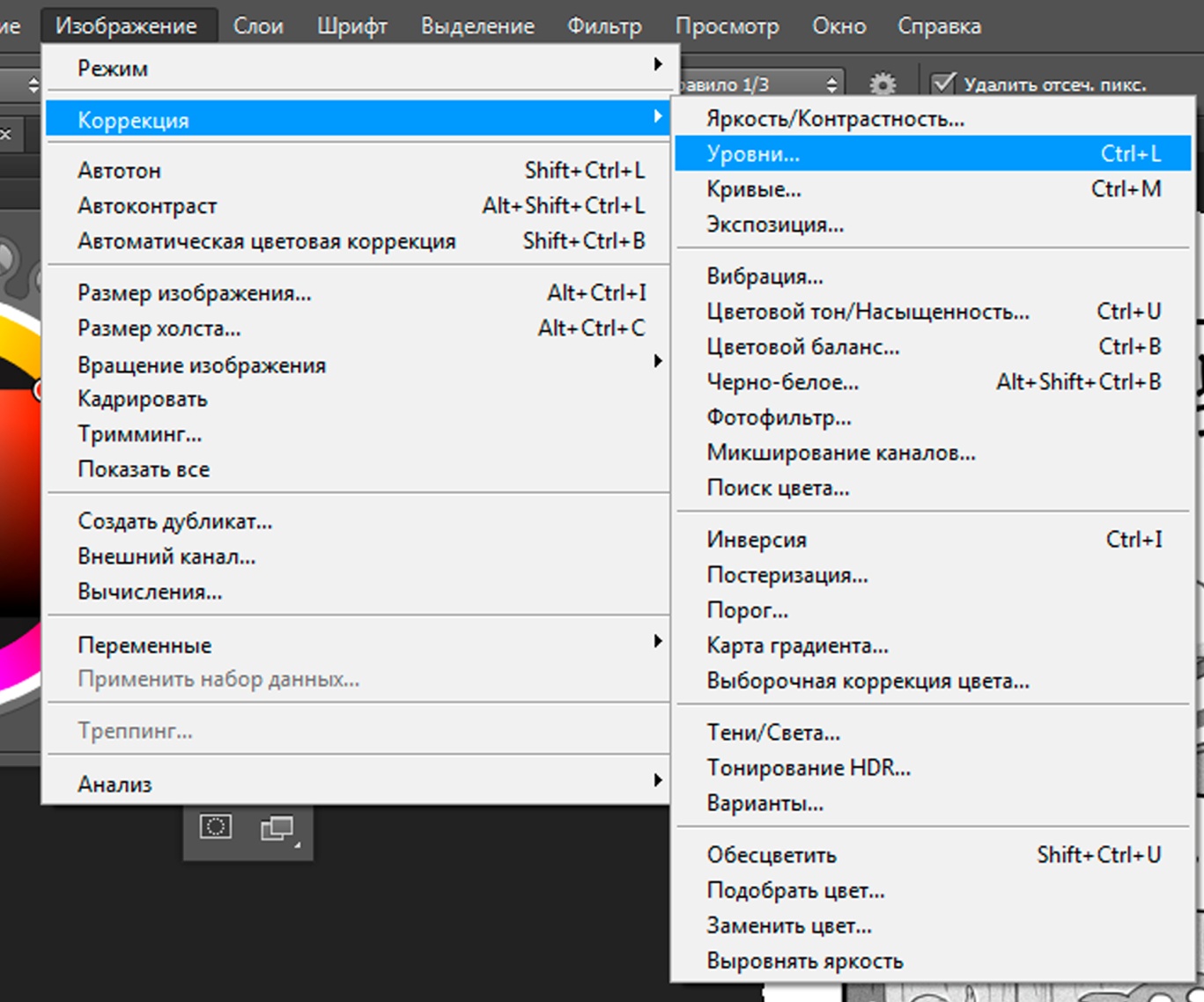
Task: Choose Автотон command
Action: tap(358, 170)
